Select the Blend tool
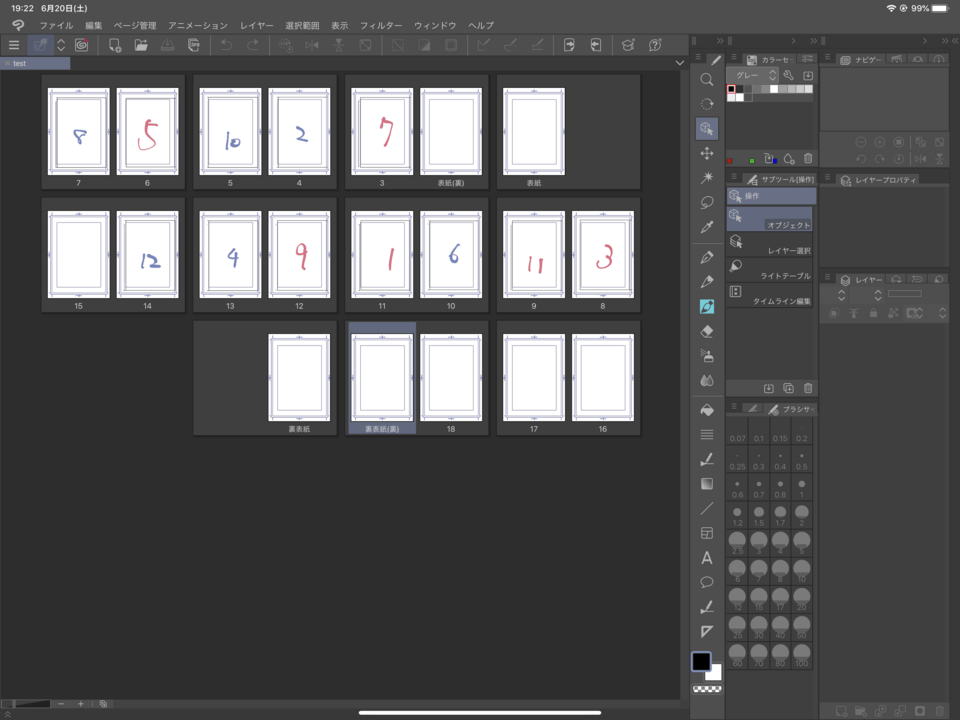 [x=707, y=381]
